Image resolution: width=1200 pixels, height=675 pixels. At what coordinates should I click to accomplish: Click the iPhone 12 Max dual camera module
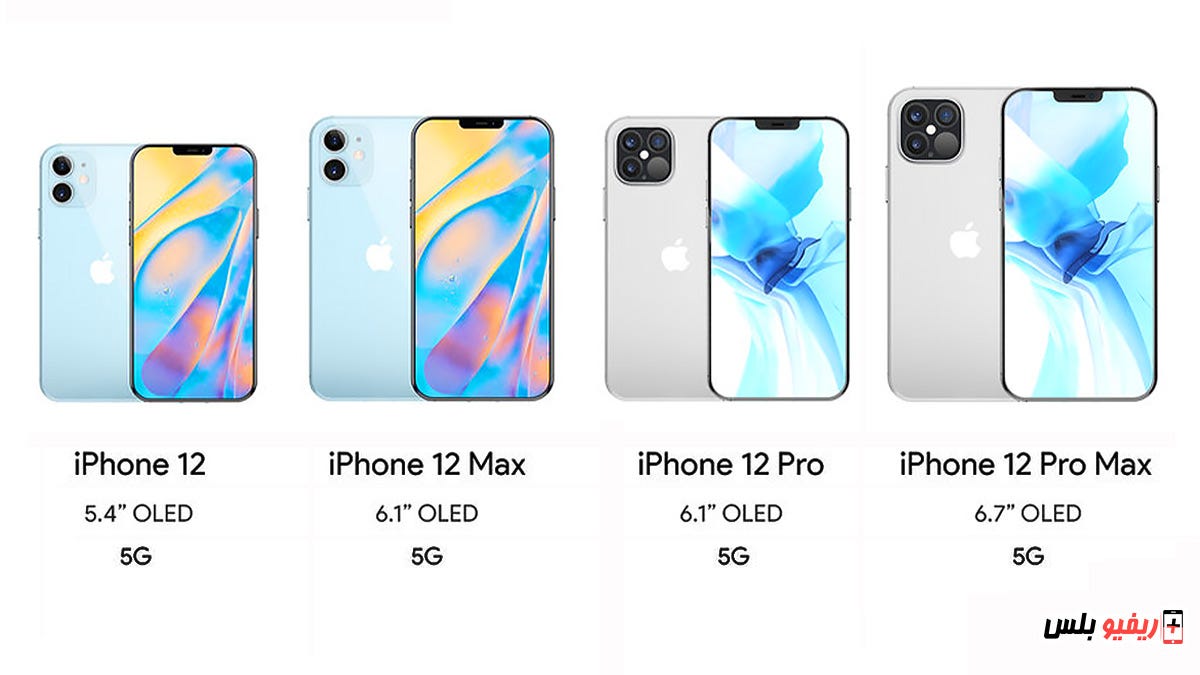pos(340,155)
